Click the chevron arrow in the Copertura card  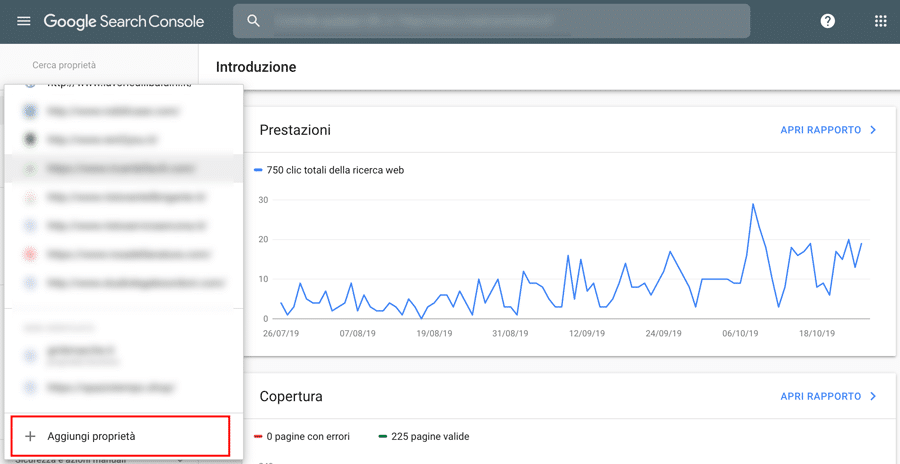coord(874,396)
